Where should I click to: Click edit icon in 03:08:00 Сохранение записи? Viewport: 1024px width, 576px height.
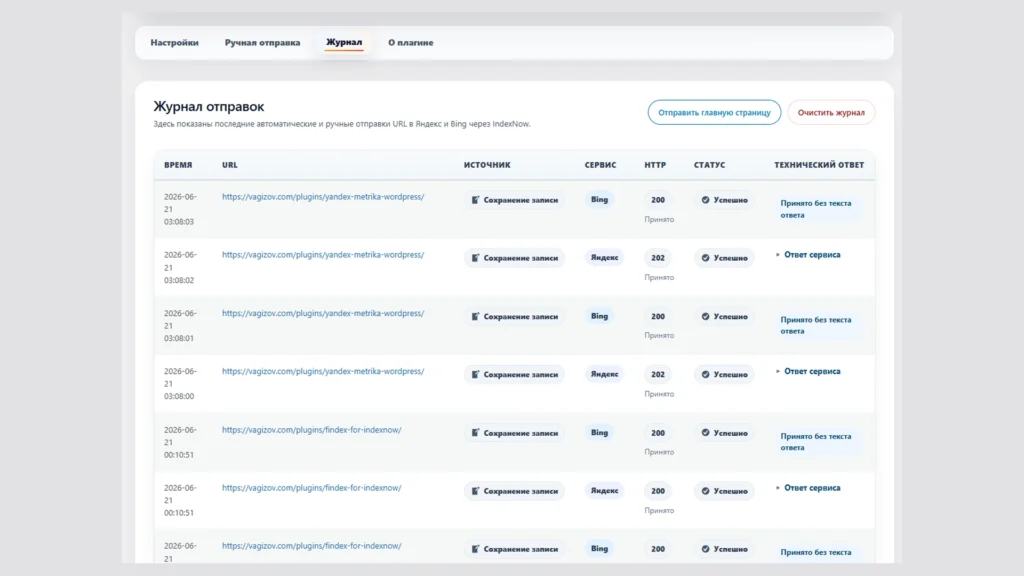tap(475, 374)
